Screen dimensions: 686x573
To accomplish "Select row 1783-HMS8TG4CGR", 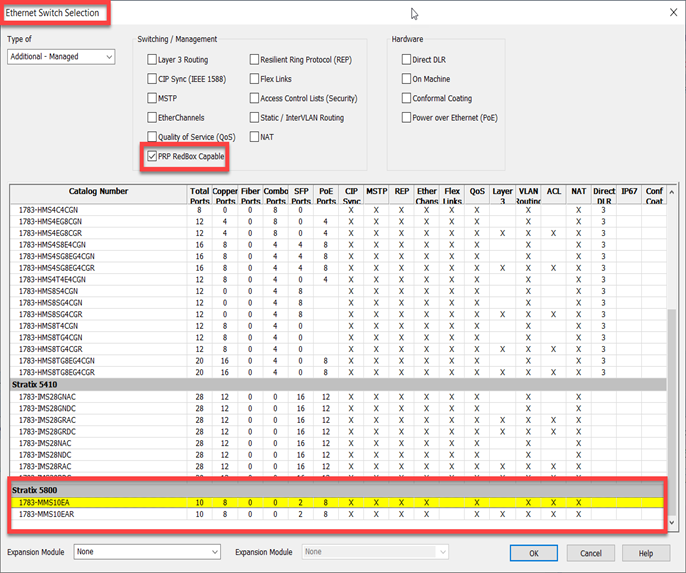I will [337, 349].
